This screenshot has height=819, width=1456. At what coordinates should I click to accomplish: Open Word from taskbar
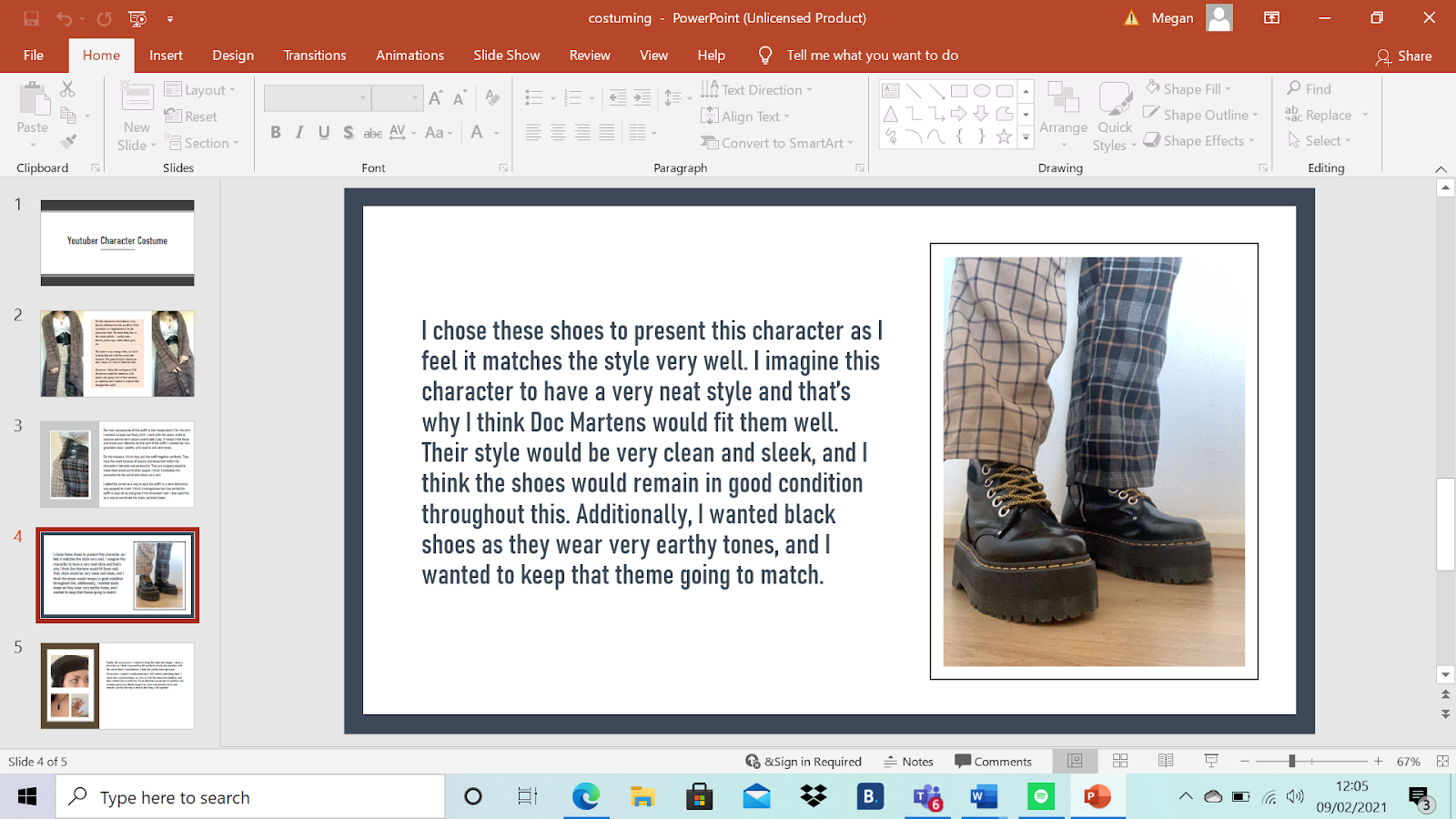click(984, 797)
